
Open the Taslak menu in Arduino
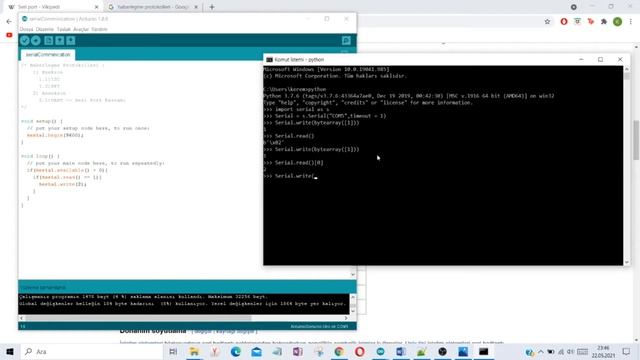pos(63,29)
